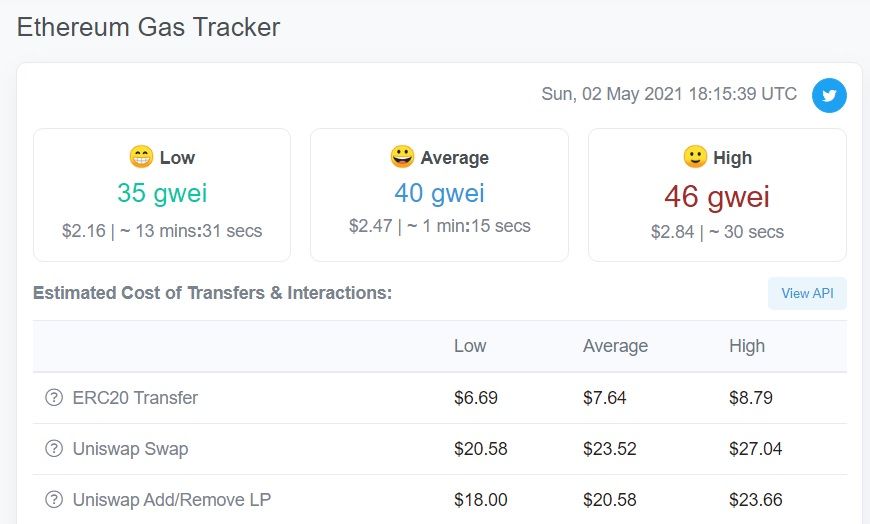Image resolution: width=870 pixels, height=524 pixels.
Task: Click the Uniswap Add/Remove LP help icon
Action: click(x=54, y=500)
